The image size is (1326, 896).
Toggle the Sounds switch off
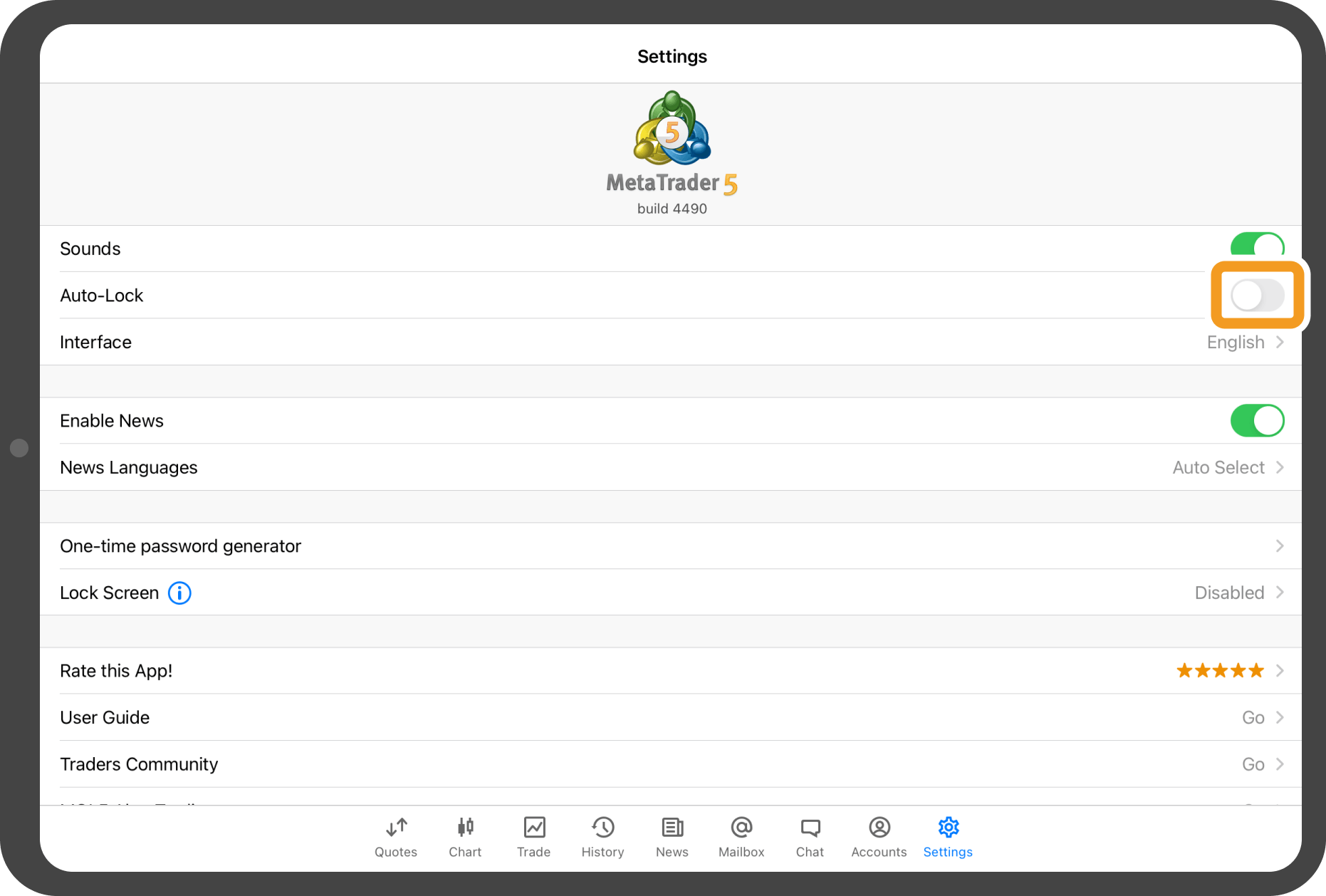[x=1257, y=247]
